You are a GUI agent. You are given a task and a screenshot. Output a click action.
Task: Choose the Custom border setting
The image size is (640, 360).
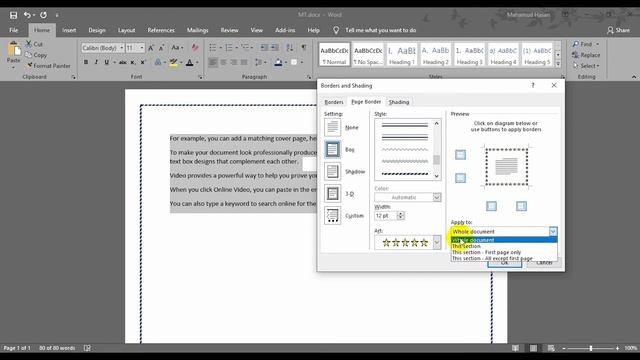click(332, 216)
